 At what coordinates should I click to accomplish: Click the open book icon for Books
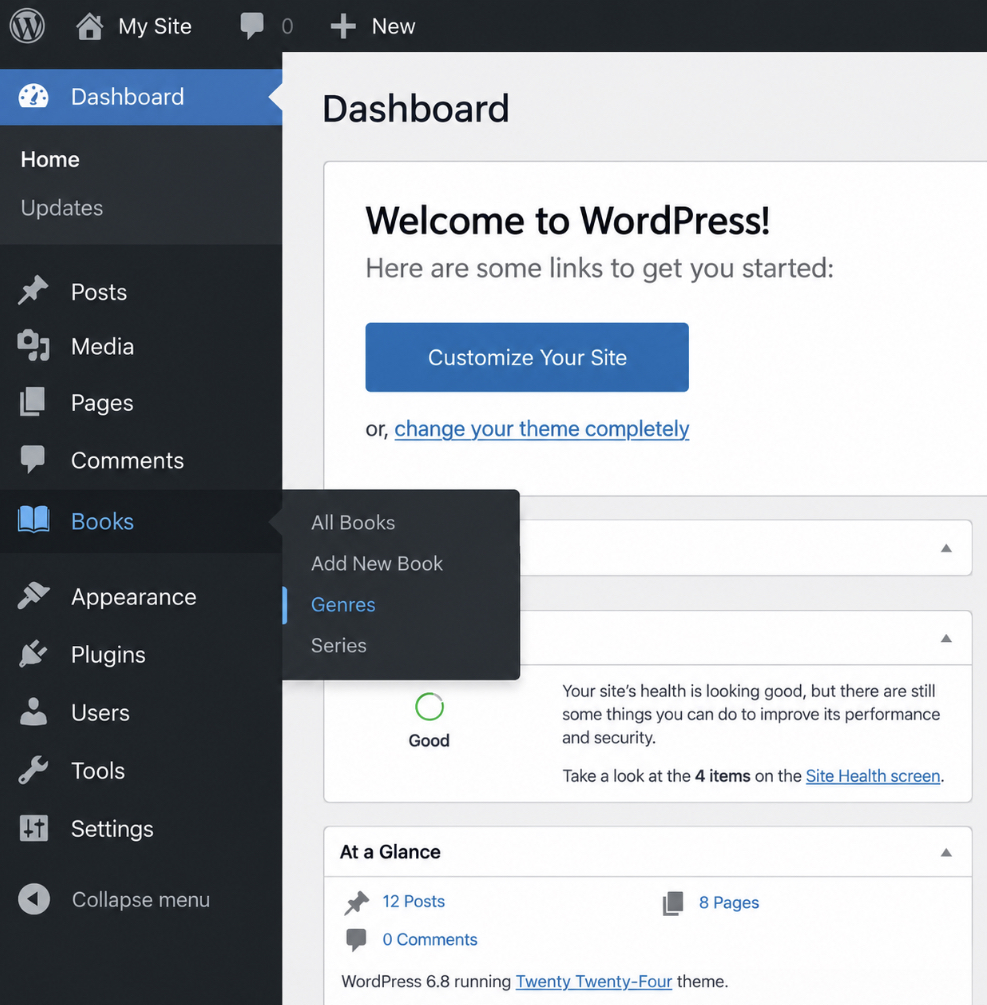[33, 520]
